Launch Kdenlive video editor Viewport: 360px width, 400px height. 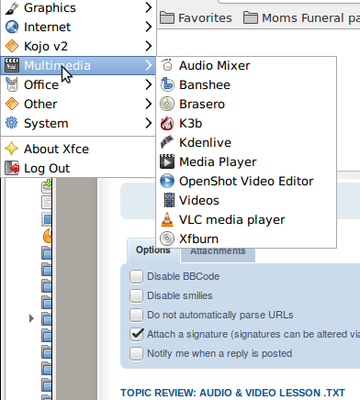(x=246, y=143)
